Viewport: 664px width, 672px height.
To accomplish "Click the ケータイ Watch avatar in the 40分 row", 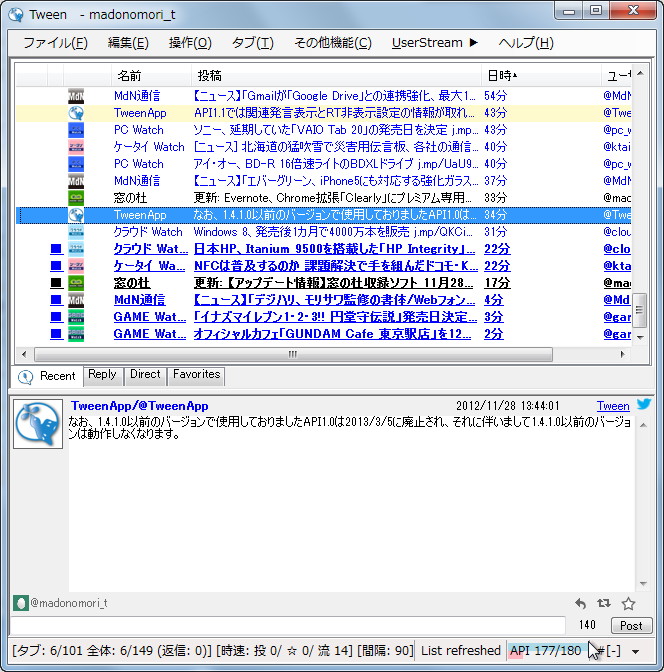I will pos(76,147).
